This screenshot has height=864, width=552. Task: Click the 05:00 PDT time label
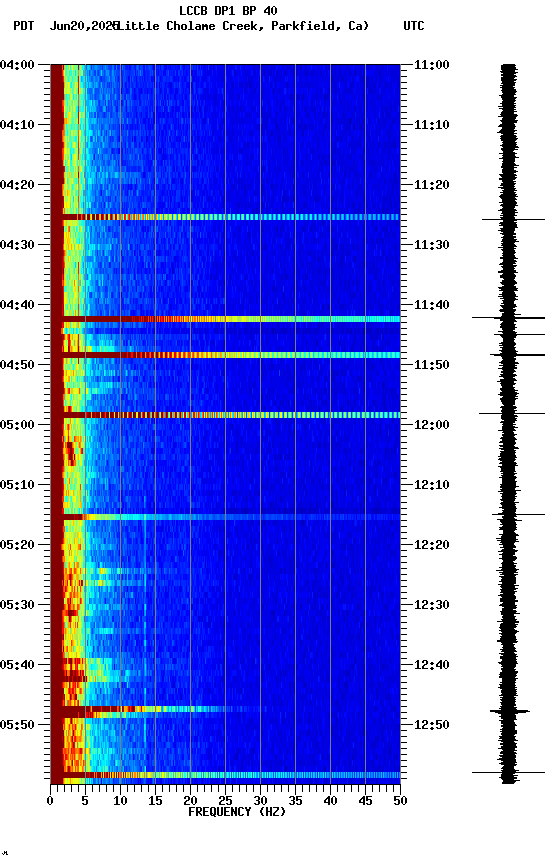pyautogui.click(x=17, y=425)
